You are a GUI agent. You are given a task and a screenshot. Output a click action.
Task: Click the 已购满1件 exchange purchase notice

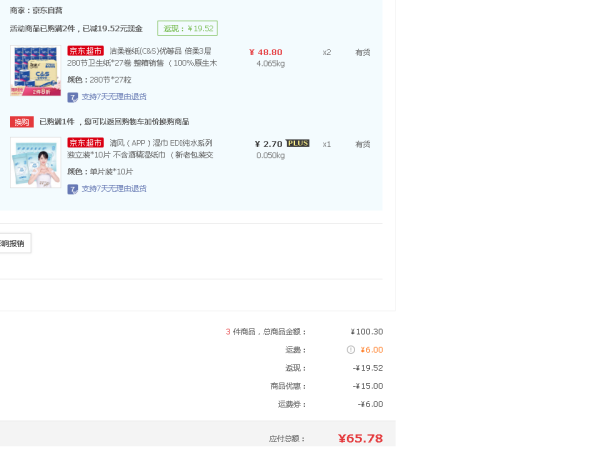[x=114, y=122]
